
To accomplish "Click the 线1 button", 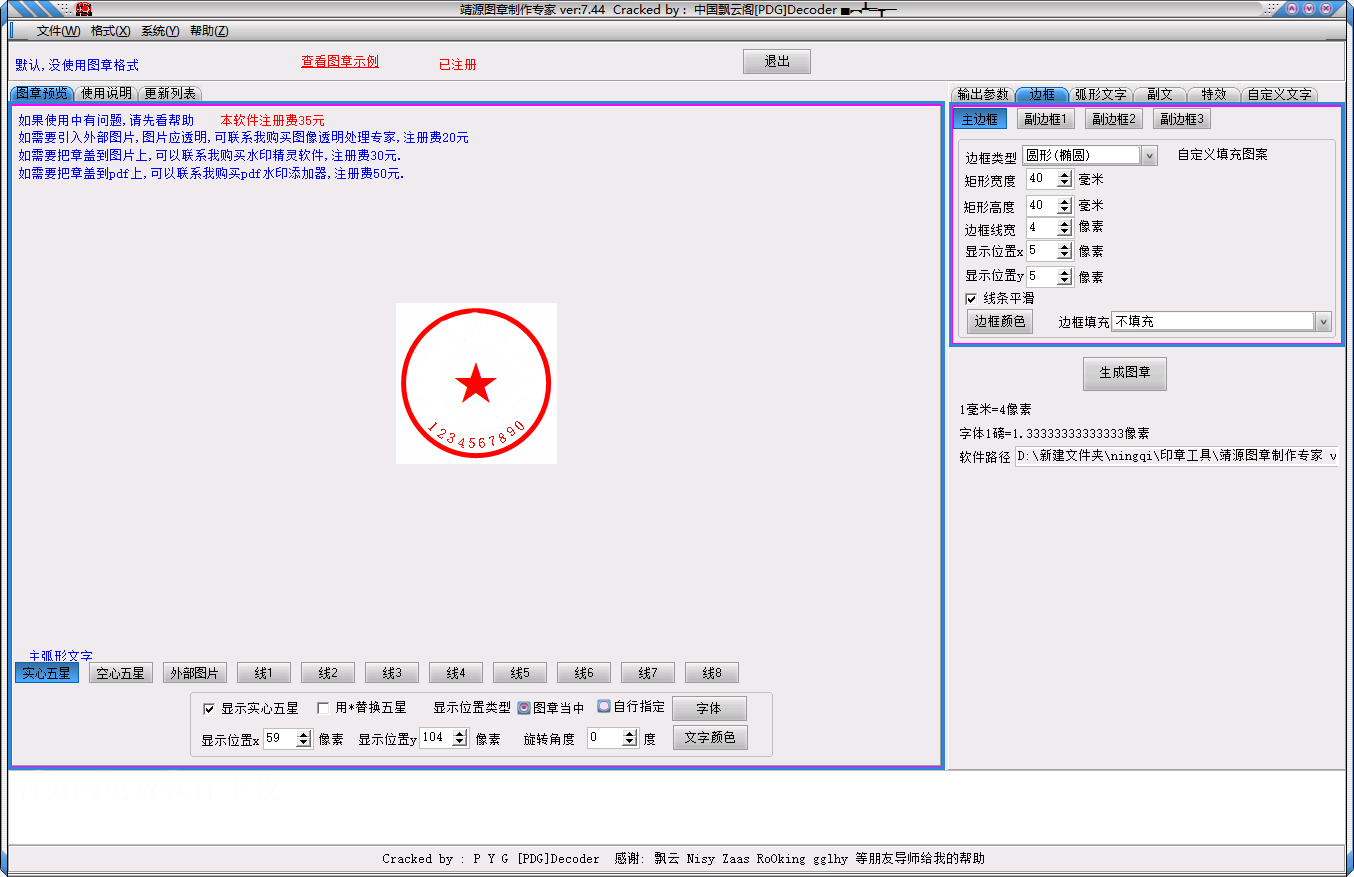I will coord(264,673).
